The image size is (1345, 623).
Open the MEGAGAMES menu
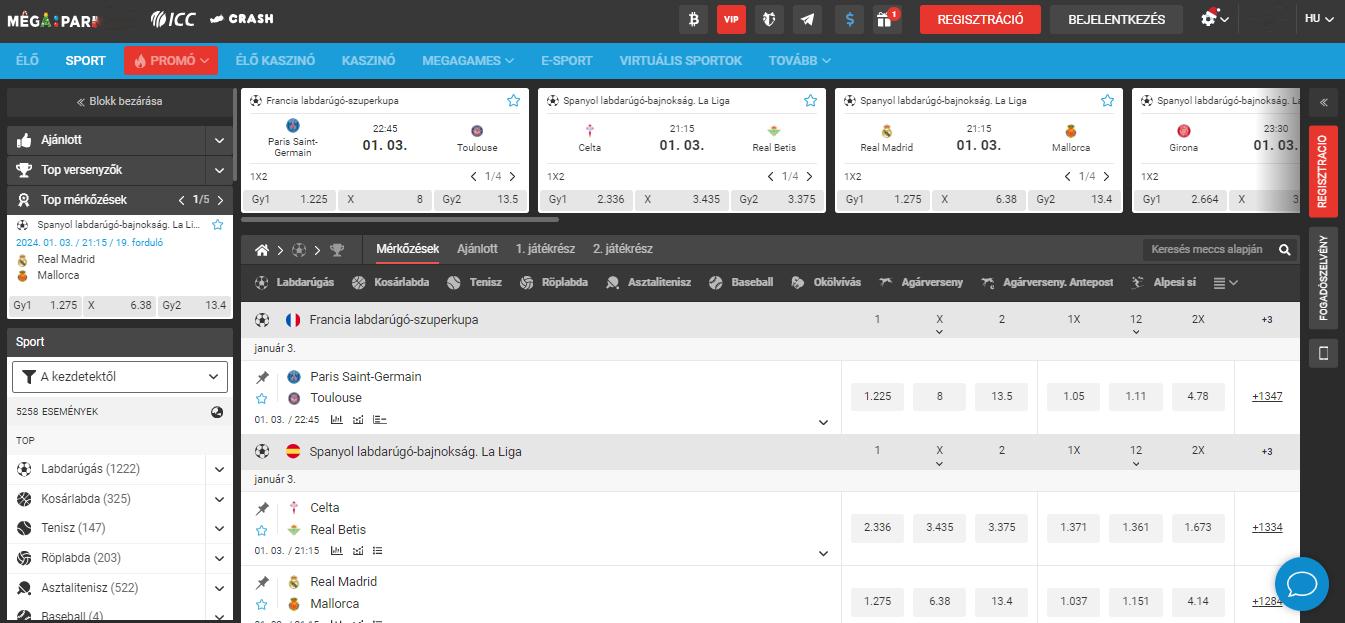coord(468,60)
